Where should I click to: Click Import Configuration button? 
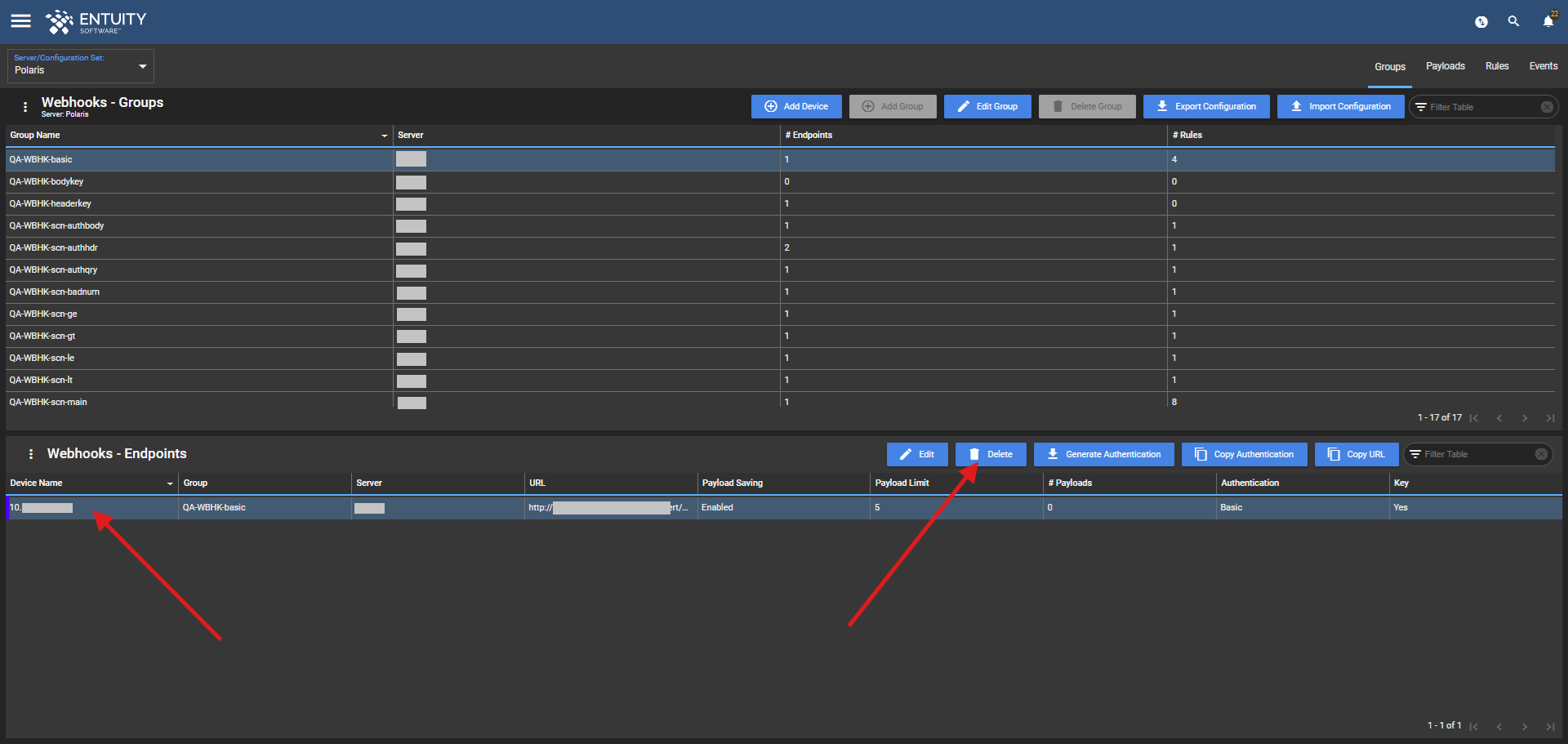click(x=1340, y=107)
